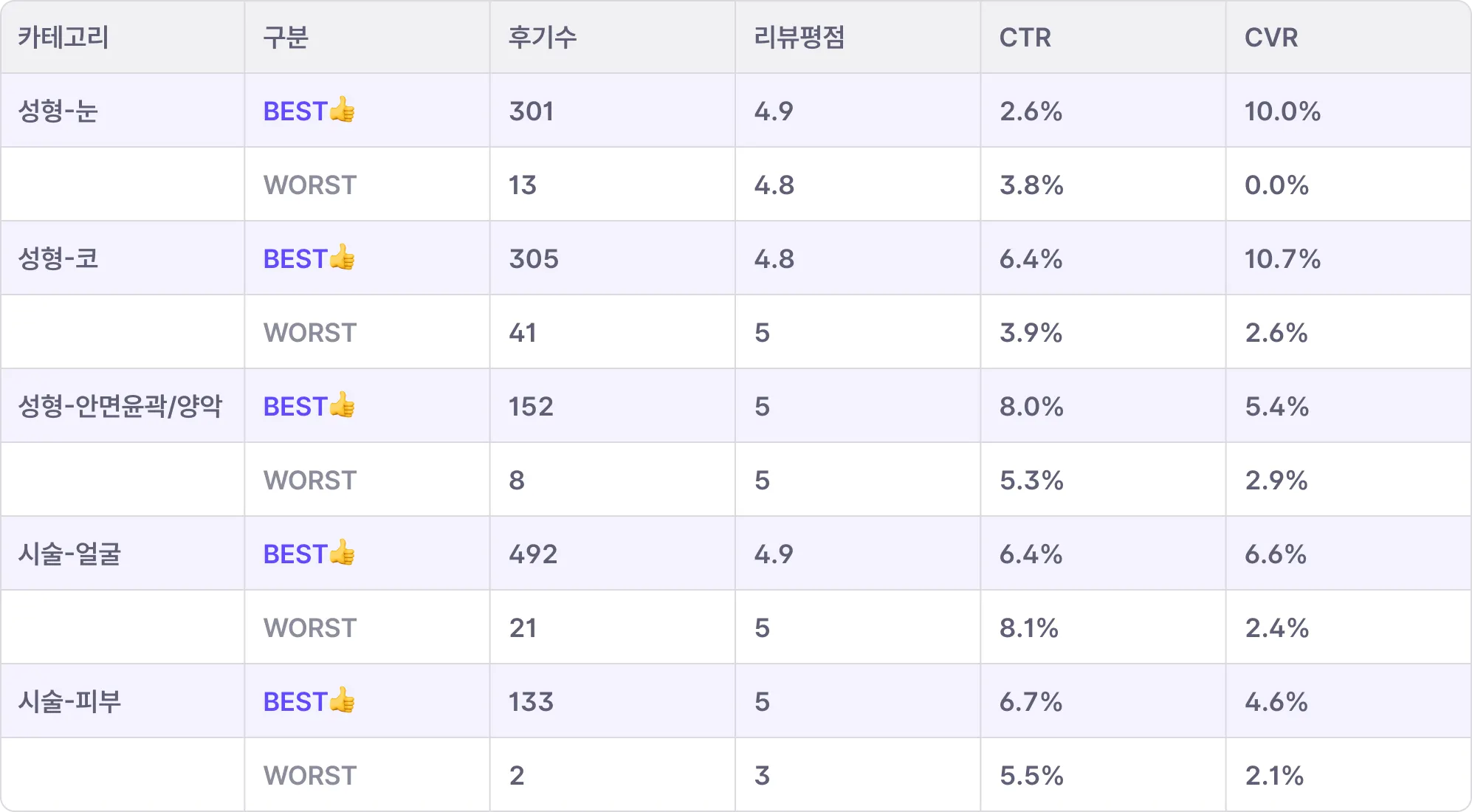Click thumbs-up icon in 성형-코 BEST row
This screenshot has width=1472, height=812.
pyautogui.click(x=343, y=258)
